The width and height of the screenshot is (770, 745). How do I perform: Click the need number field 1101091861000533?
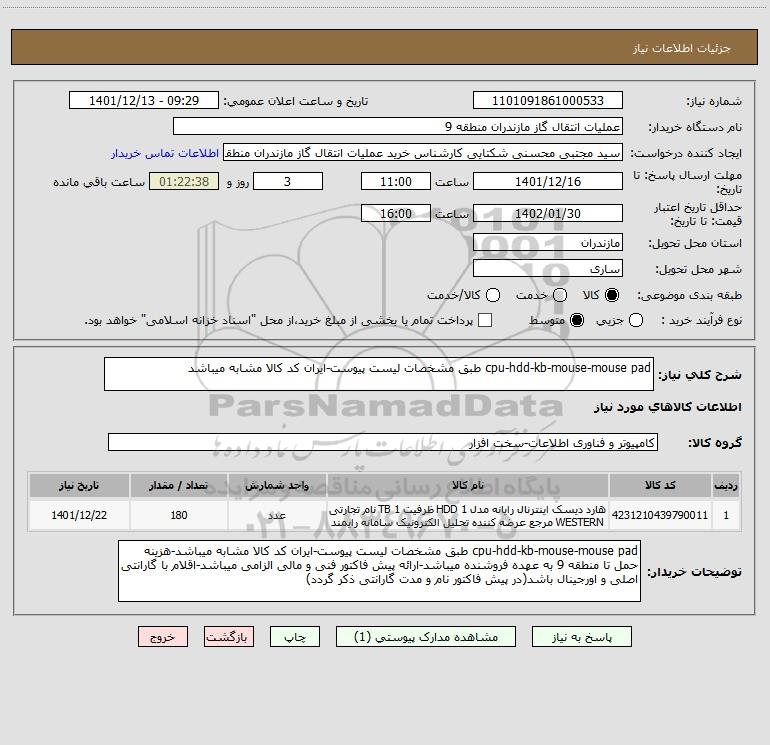pyautogui.click(x=548, y=101)
